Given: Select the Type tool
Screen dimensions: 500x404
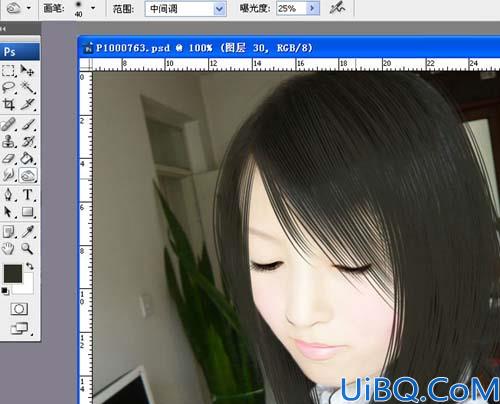Looking at the screenshot, I should (28, 195).
